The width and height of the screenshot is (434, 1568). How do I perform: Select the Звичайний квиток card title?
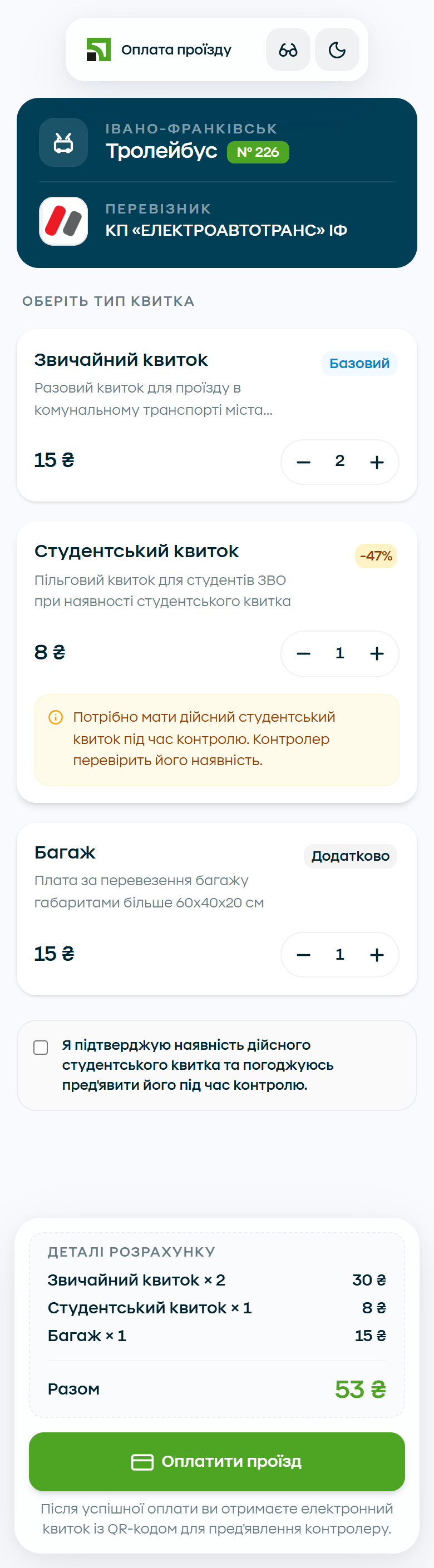click(121, 360)
